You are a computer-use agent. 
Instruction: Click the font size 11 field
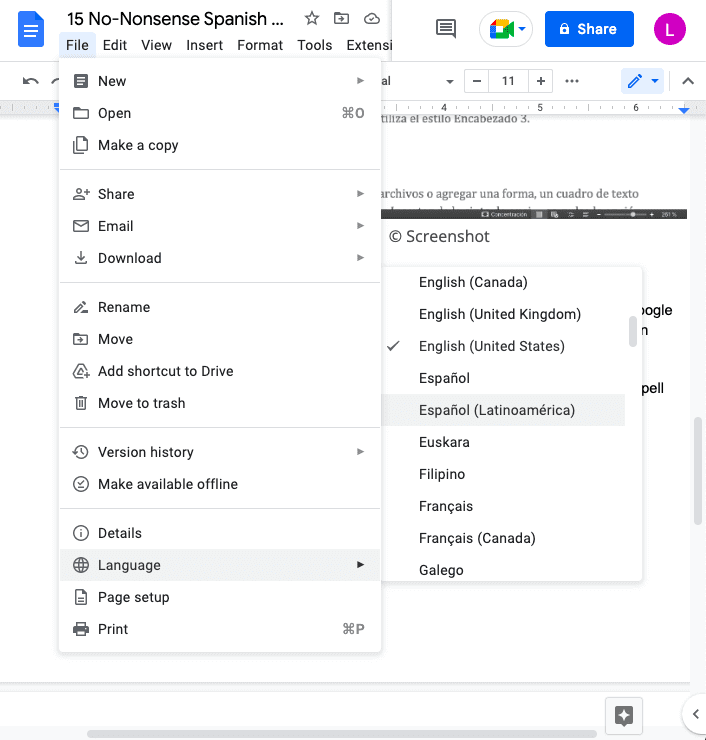click(508, 81)
